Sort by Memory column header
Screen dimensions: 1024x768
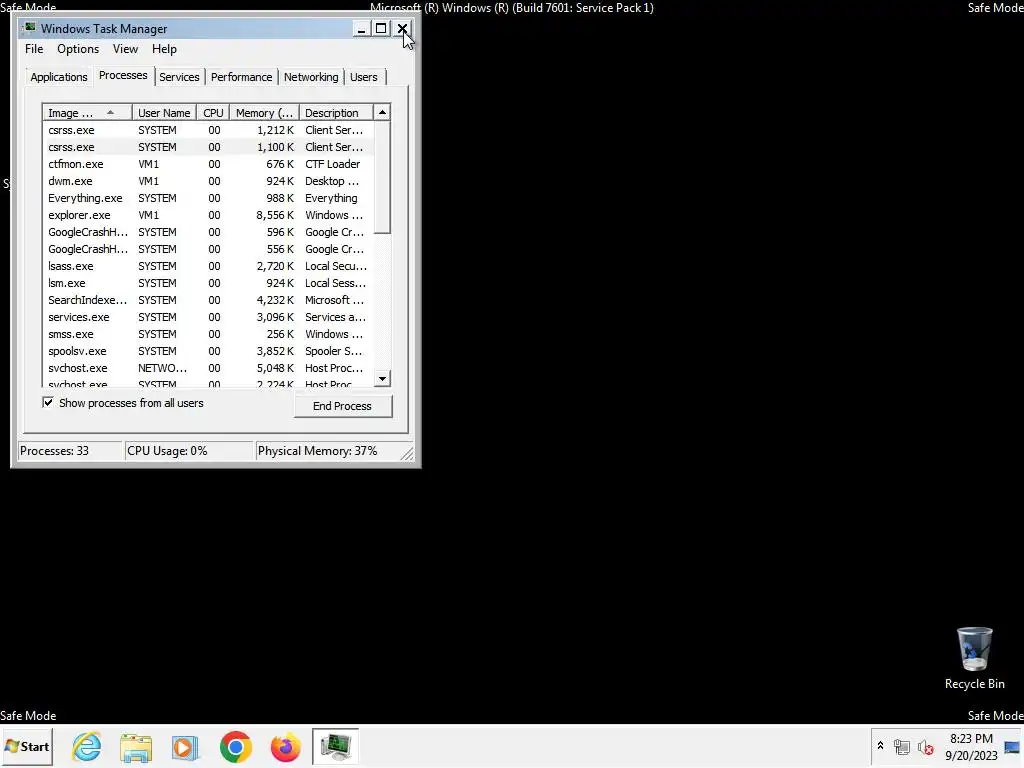[x=264, y=112]
